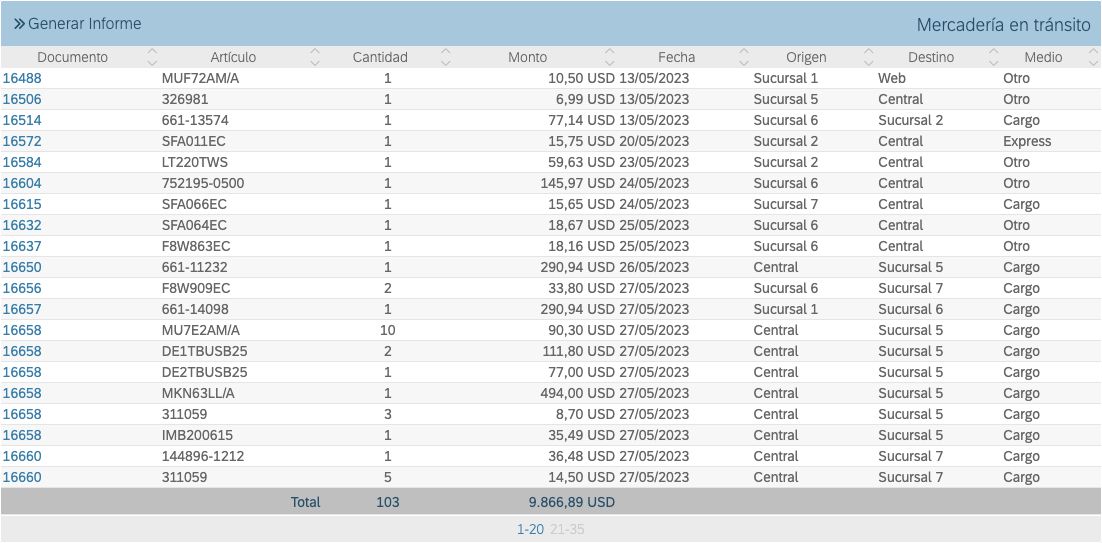Expand the Generar Informe double-chevron

coord(19,23)
